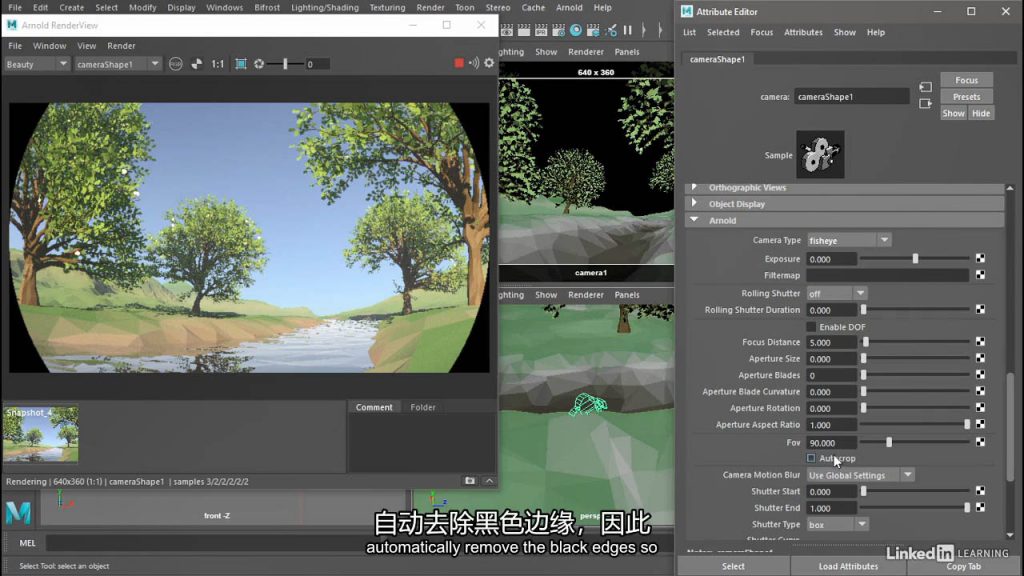Click the Aperture Size map checker icon

point(980,359)
